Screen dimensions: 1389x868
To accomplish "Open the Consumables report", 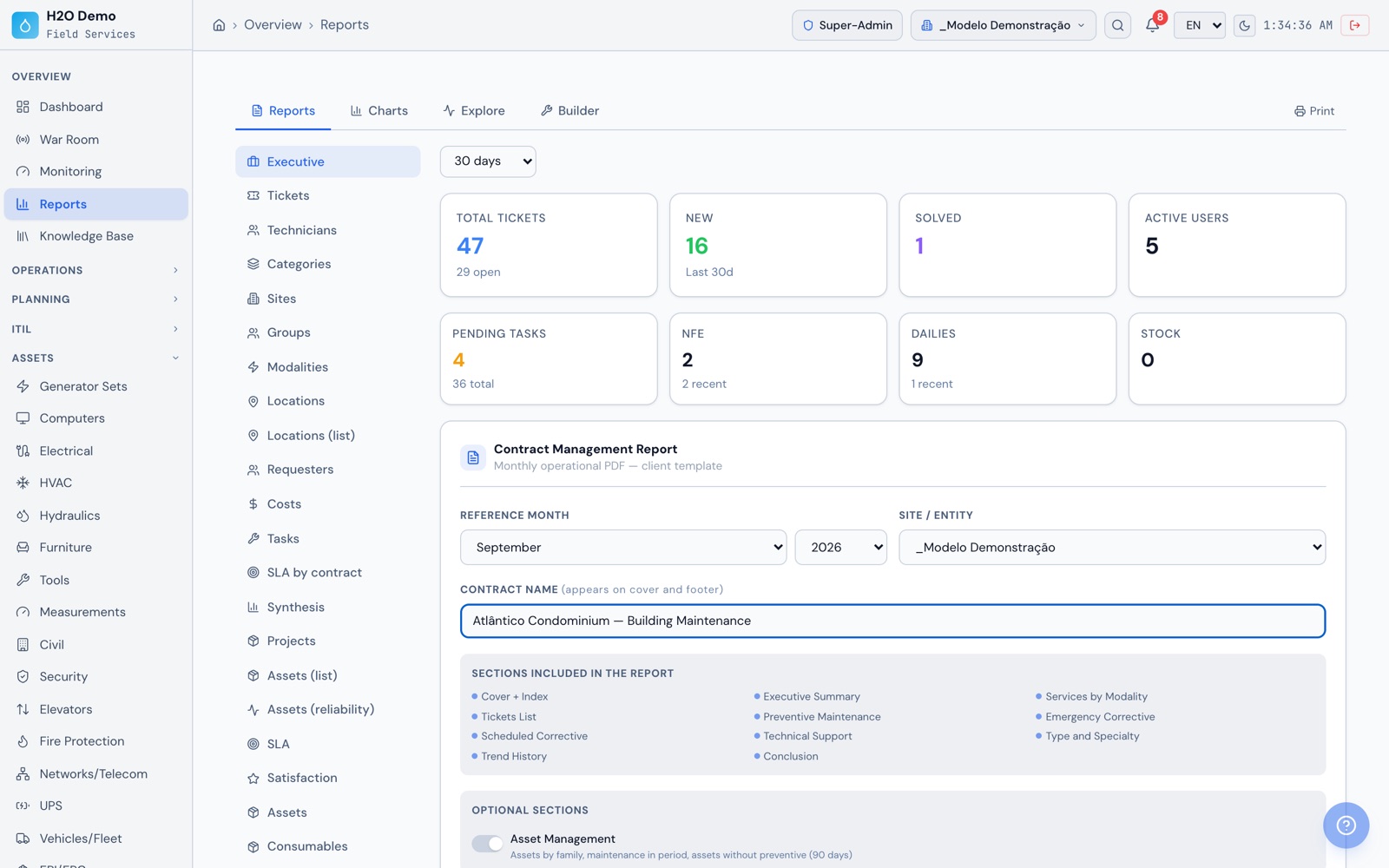I will click(328, 847).
